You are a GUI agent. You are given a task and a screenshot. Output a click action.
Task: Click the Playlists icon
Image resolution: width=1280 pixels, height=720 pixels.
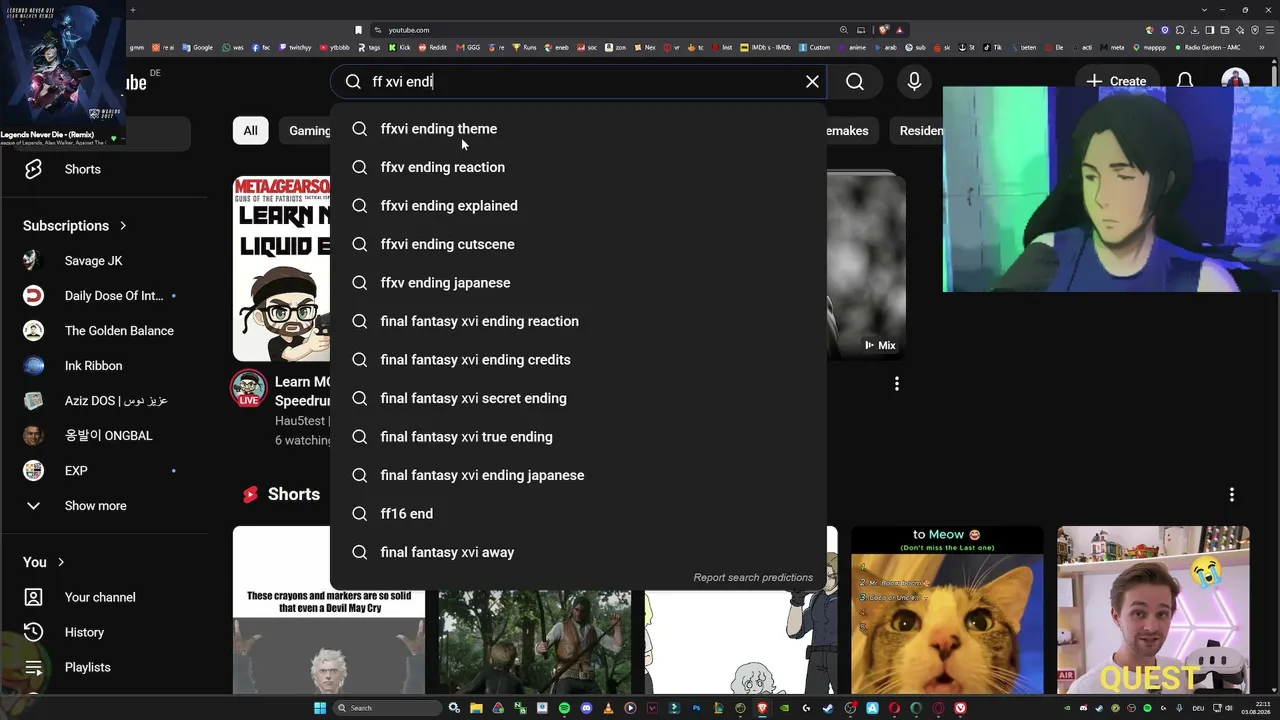point(33,667)
